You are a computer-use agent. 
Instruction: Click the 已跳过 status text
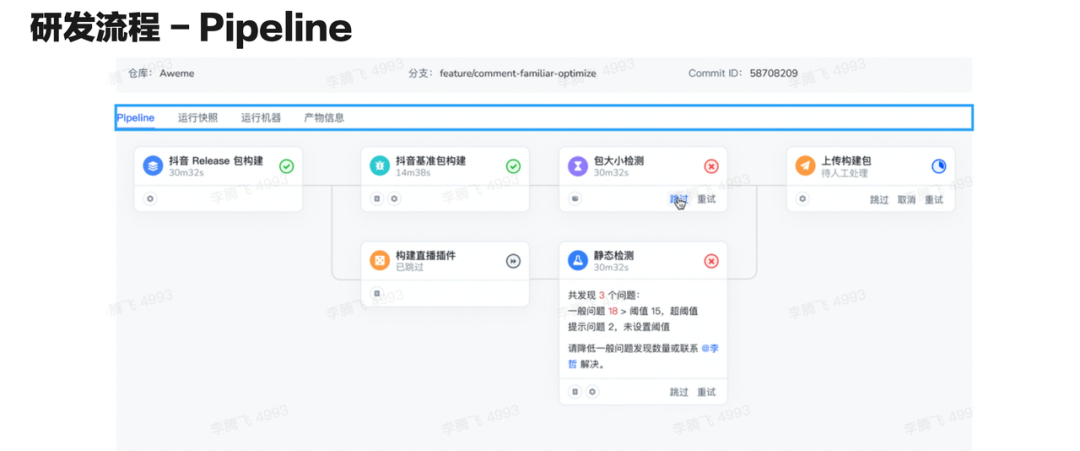[409, 267]
